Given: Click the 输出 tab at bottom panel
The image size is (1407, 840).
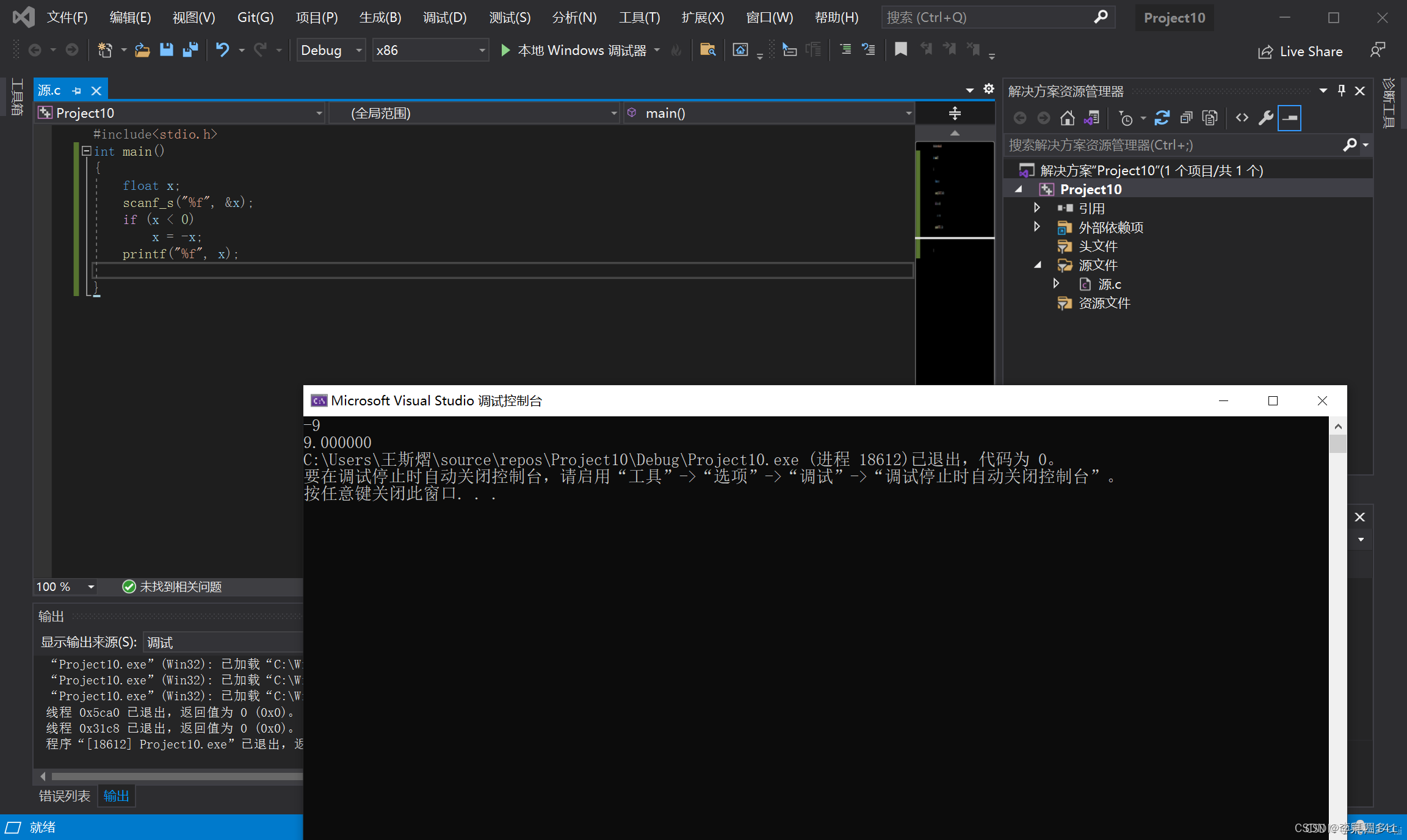Looking at the screenshot, I should [116, 796].
